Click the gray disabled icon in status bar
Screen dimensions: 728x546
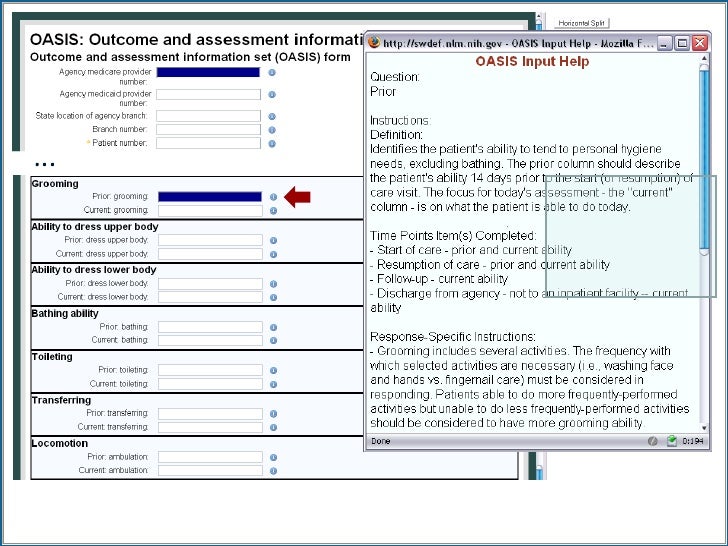[x=653, y=441]
